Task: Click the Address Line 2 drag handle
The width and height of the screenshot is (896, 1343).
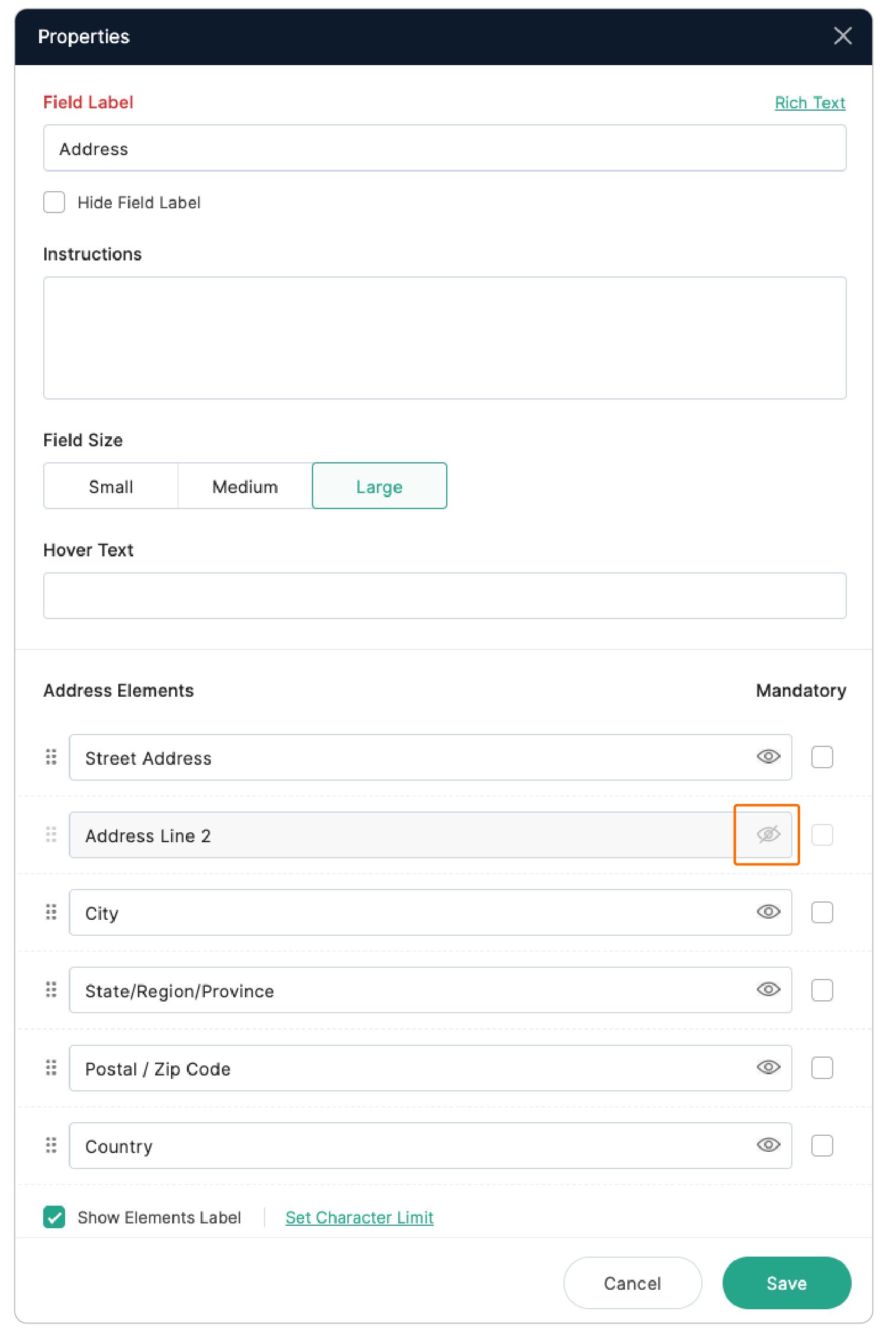Action: 50,835
